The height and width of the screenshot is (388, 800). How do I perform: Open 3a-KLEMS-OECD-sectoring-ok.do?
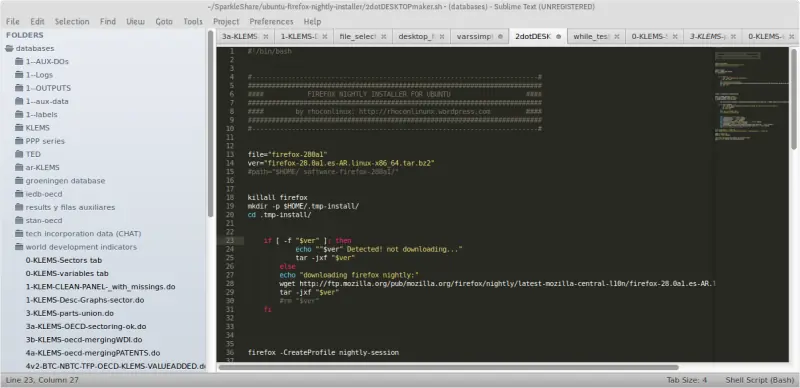(x=86, y=327)
